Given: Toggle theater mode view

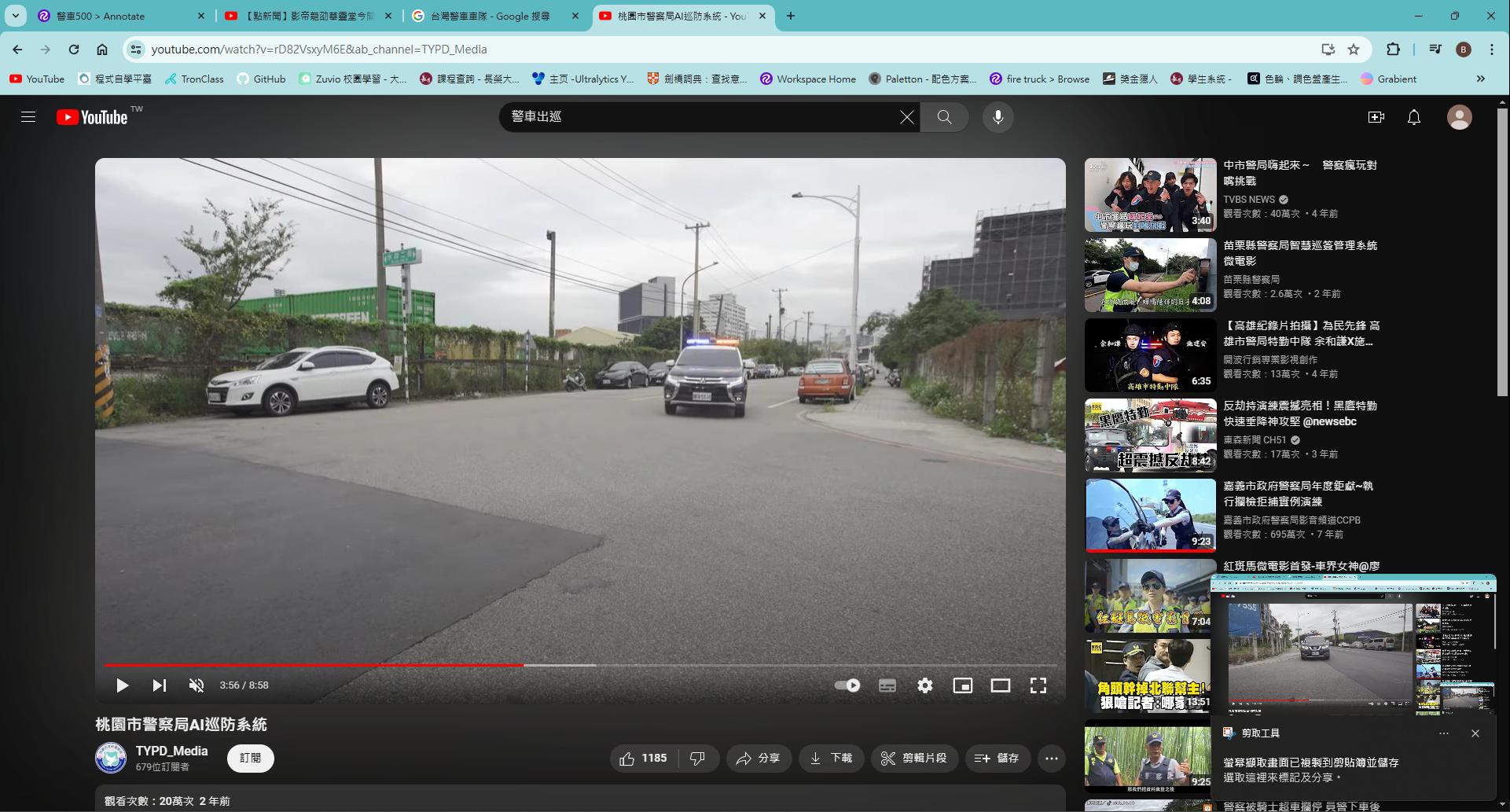Looking at the screenshot, I should 1001,685.
